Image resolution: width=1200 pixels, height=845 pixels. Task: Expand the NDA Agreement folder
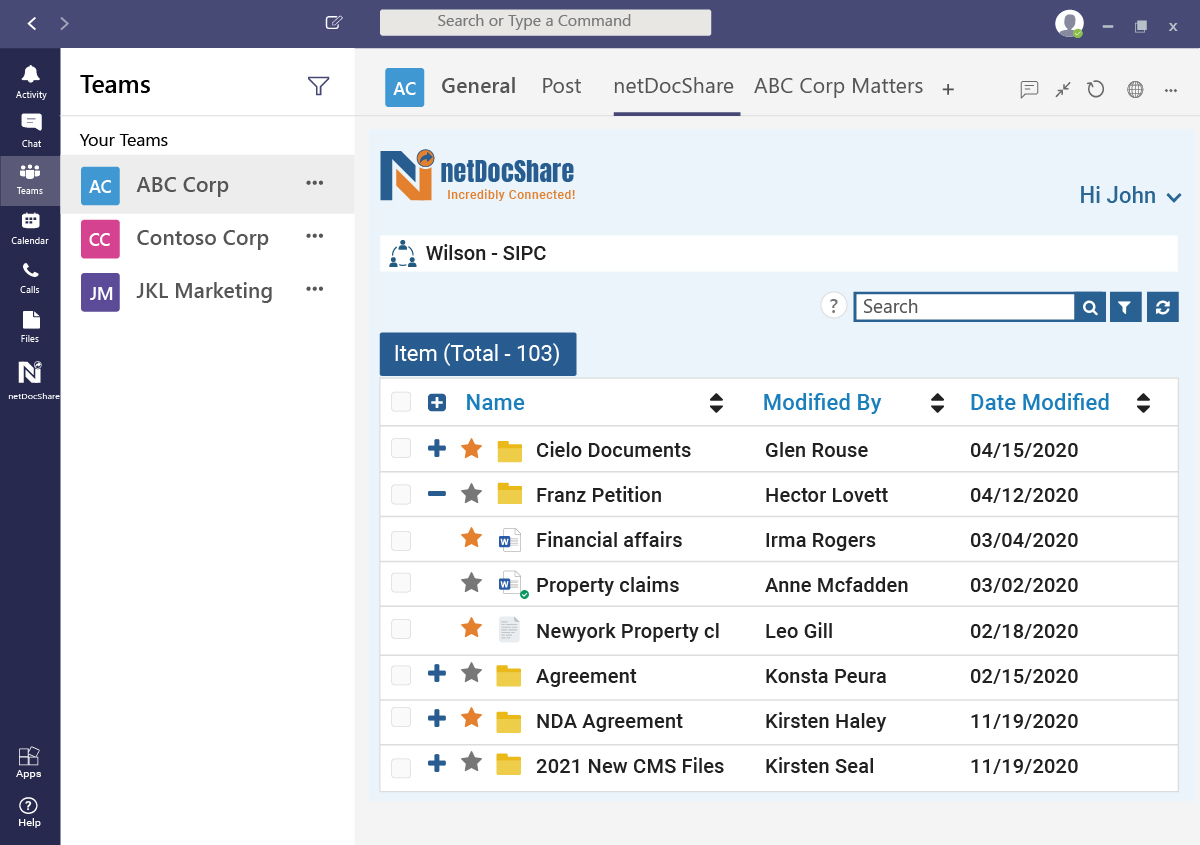point(437,718)
